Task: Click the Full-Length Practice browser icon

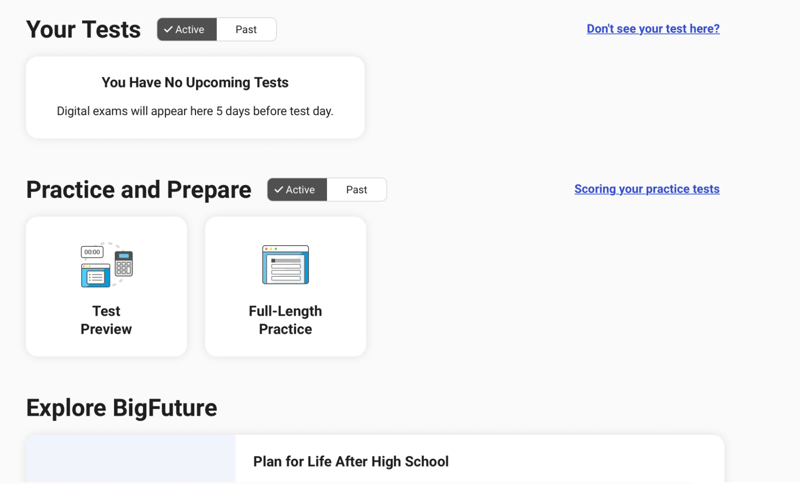Action: tap(285, 265)
